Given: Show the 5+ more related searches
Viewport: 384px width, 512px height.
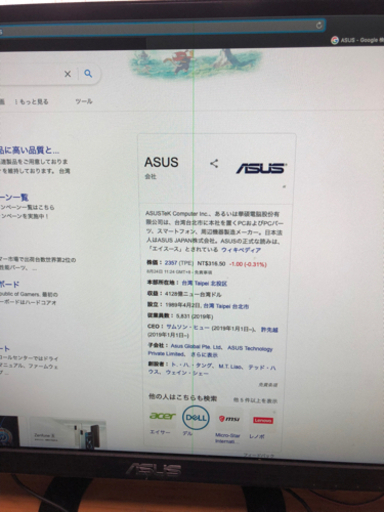Looking at the screenshot, I should pos(255,400).
